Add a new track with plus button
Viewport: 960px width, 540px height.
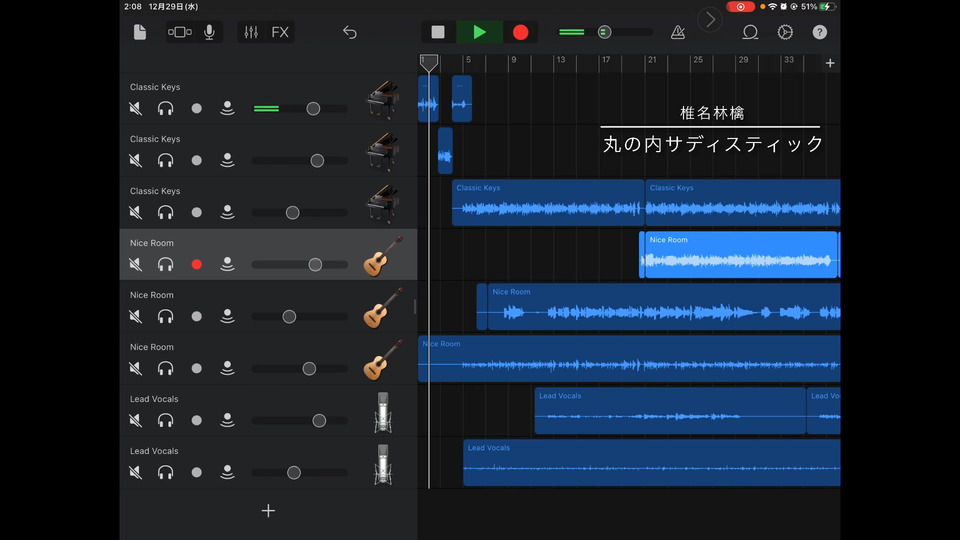268,511
